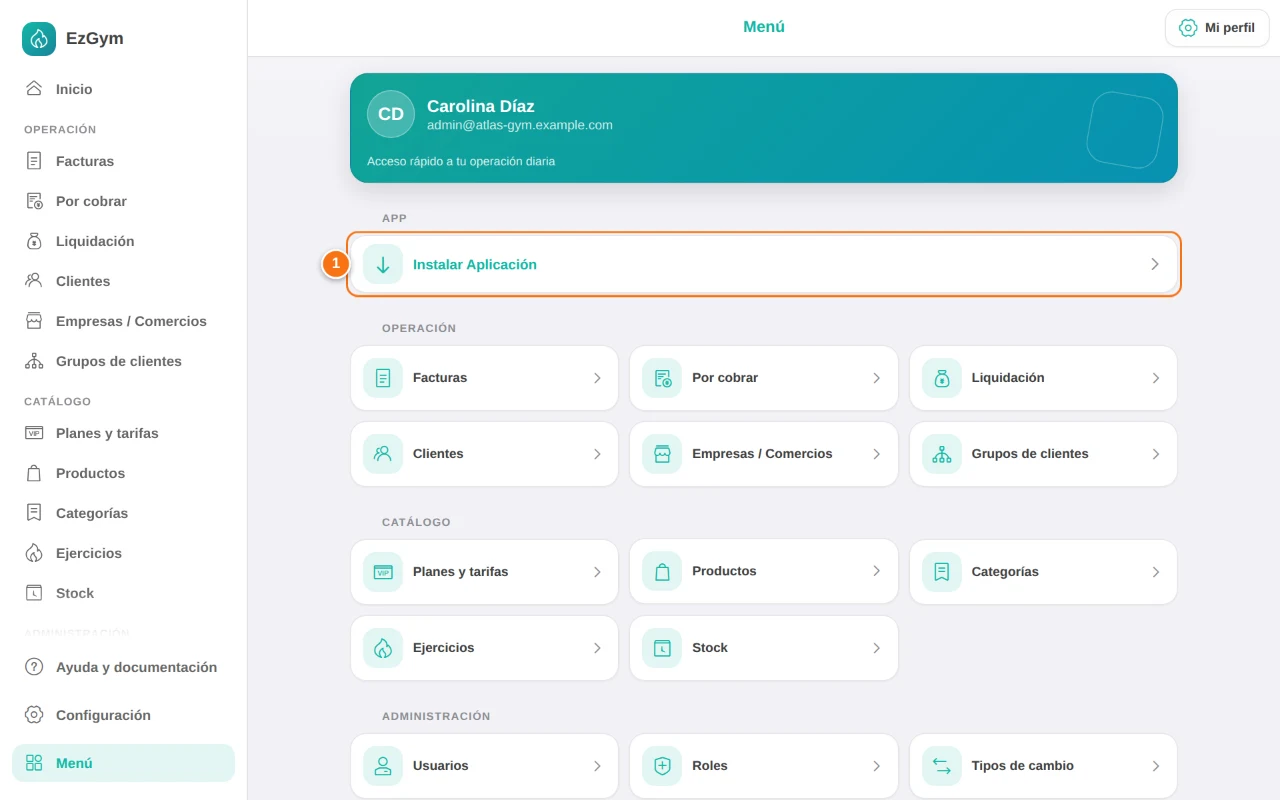Viewport: 1280px width, 800px height.
Task: Go to Clientes in the sidebar
Action: point(123,281)
